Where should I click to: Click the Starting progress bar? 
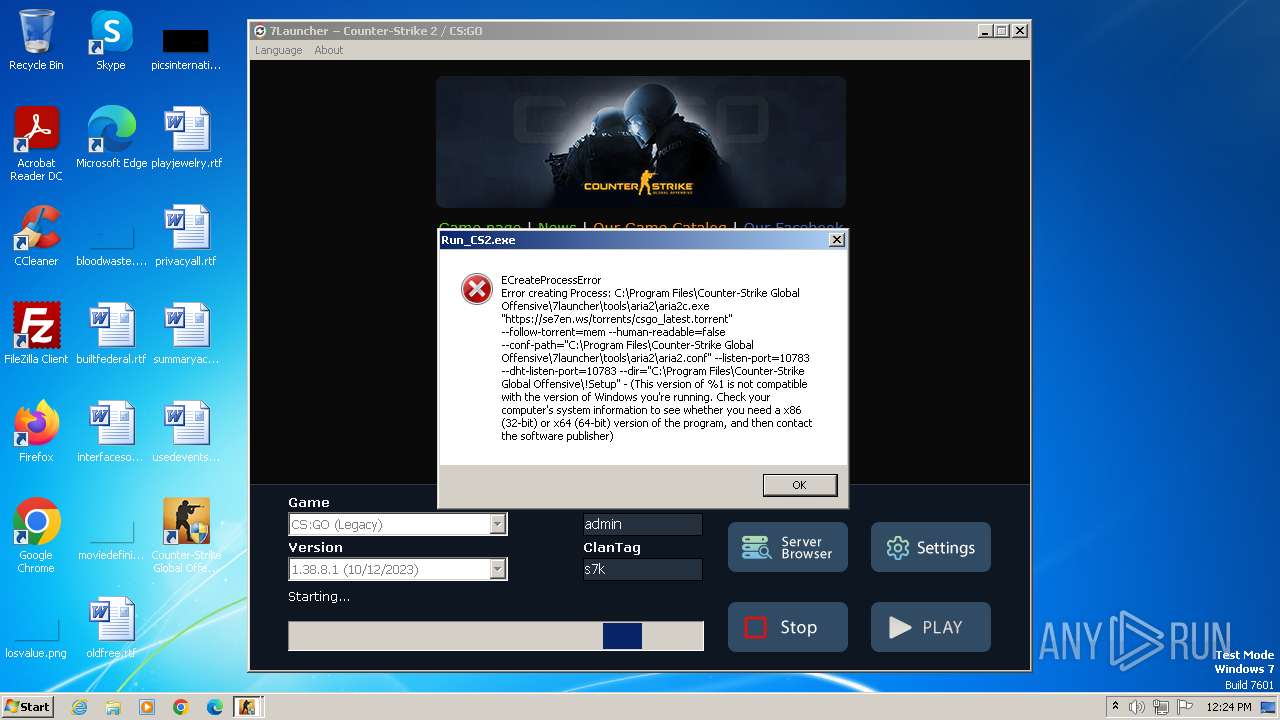click(x=496, y=636)
